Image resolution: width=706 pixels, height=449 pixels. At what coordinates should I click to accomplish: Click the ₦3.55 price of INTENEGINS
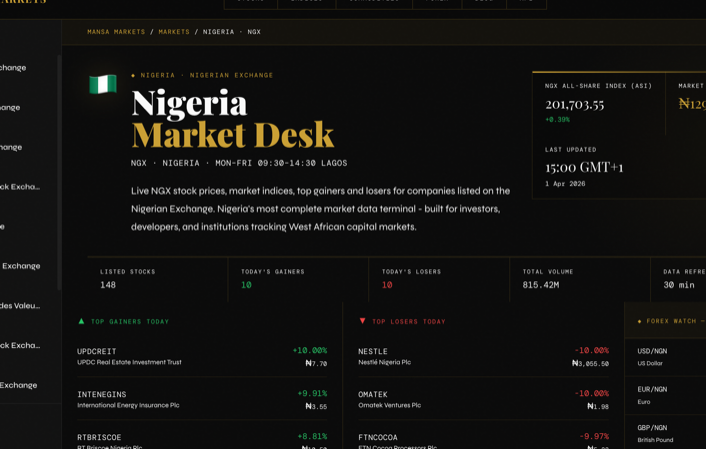pos(316,406)
